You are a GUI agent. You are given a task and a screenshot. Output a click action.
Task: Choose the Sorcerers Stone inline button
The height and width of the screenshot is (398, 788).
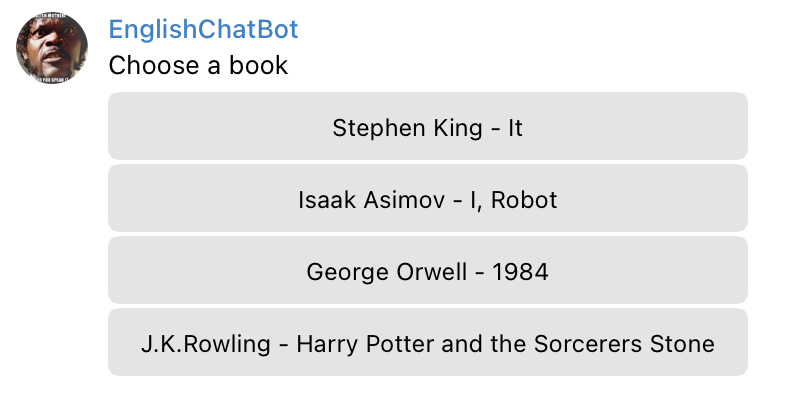[428, 342]
